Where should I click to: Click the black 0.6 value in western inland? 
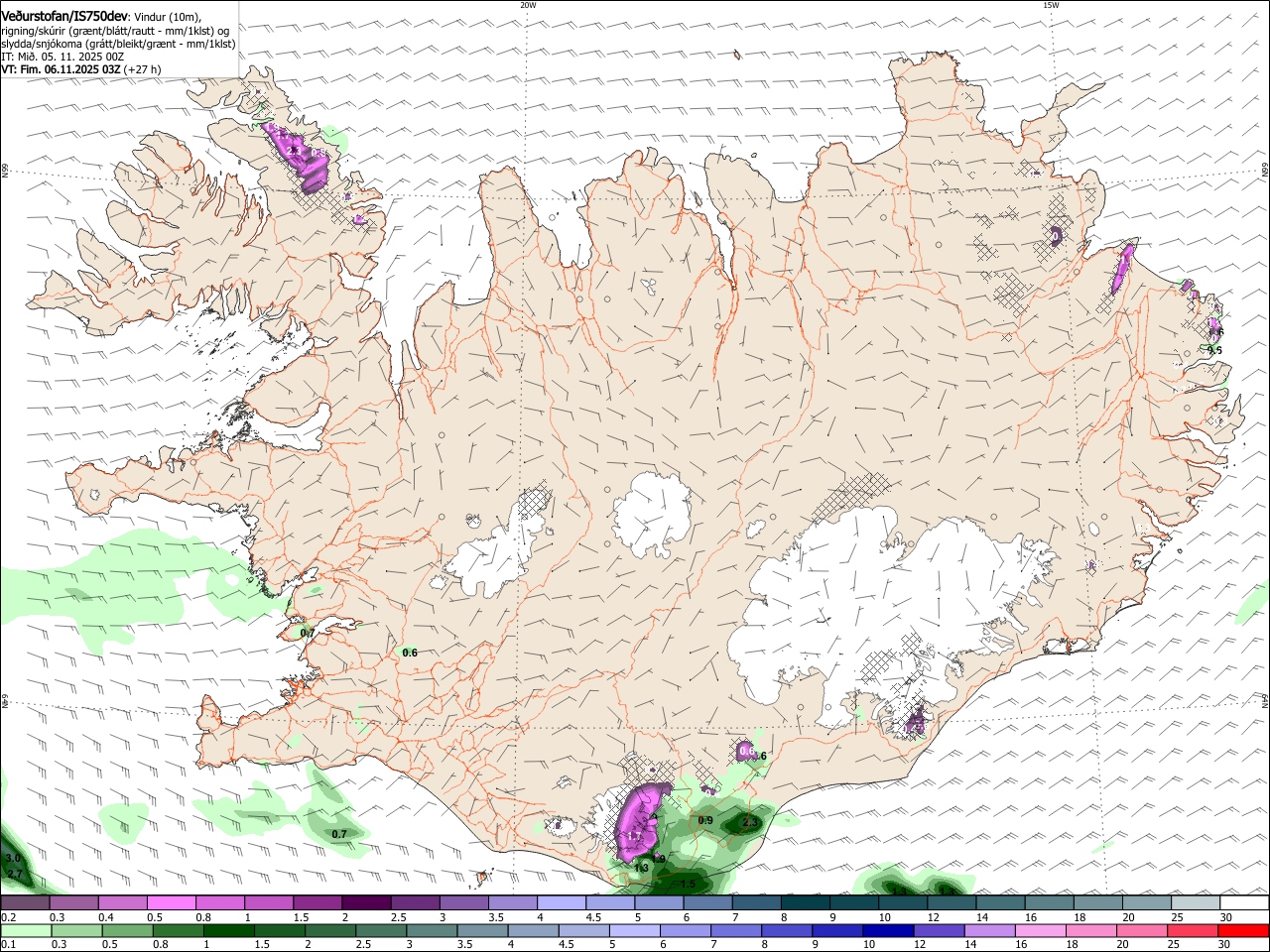[x=410, y=653]
